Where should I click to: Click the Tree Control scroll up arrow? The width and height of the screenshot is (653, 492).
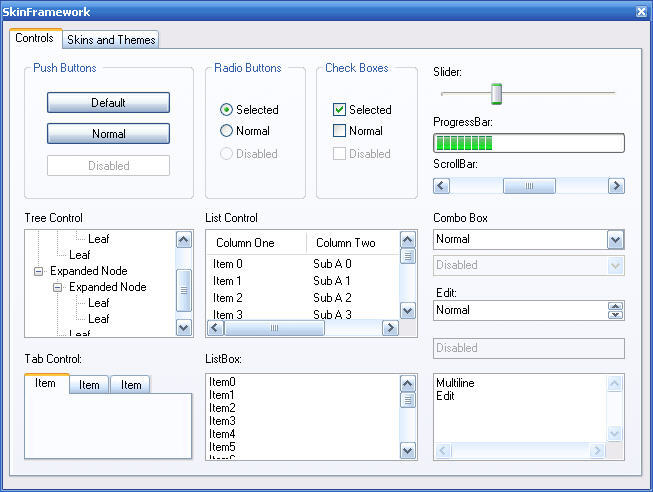[184, 240]
